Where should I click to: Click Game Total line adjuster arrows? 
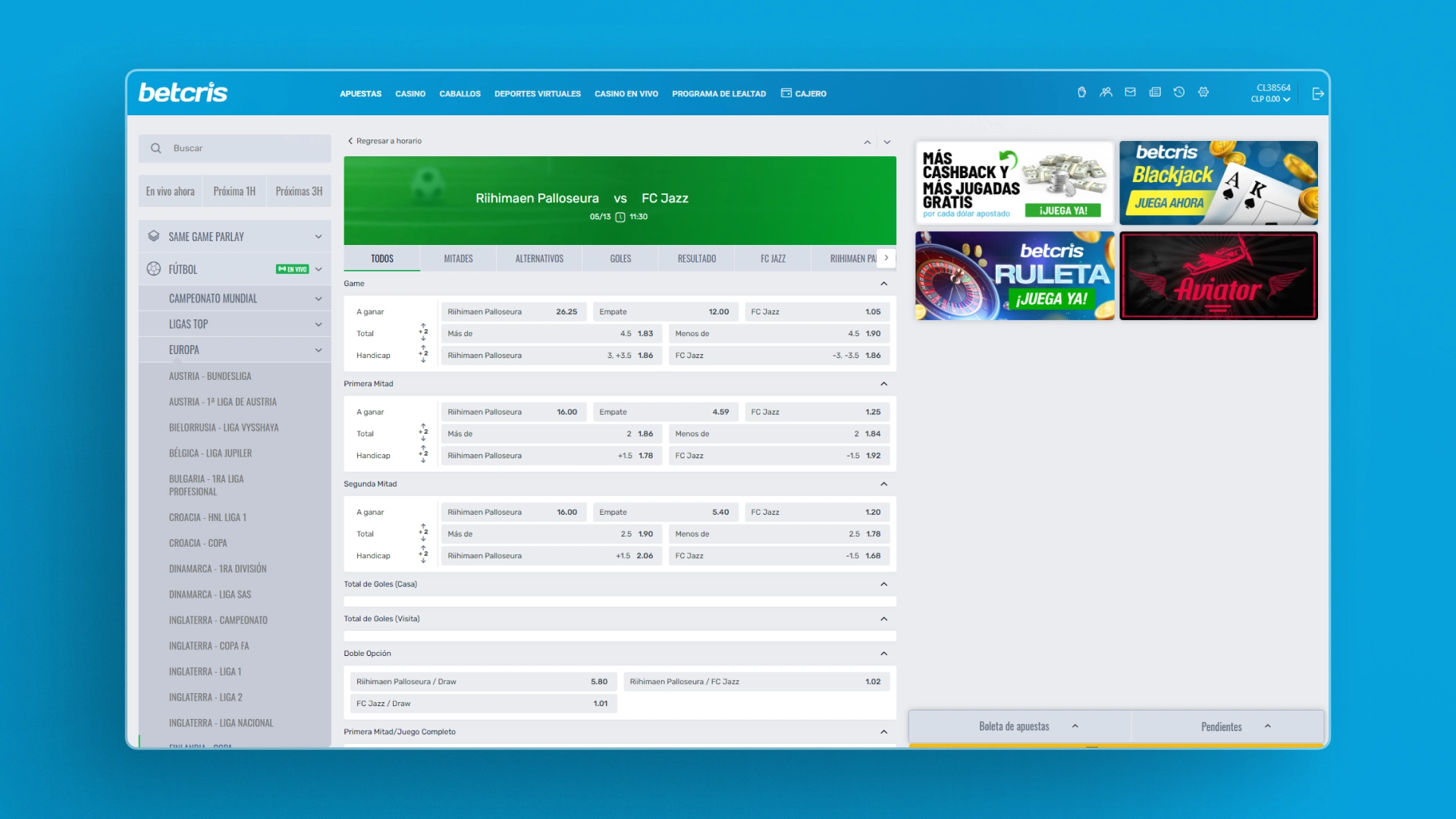click(423, 333)
